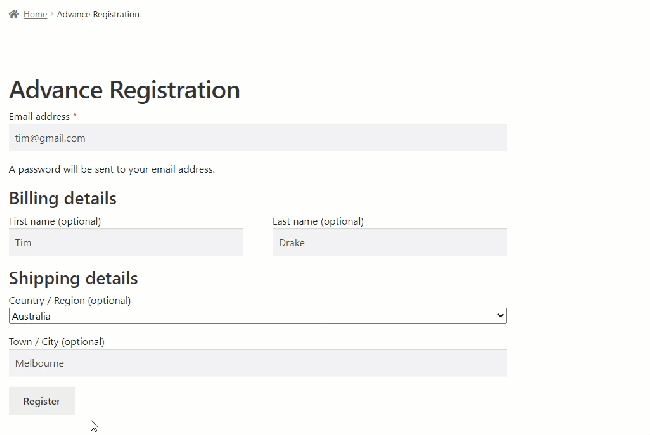Focus the First name field containing Tim

pyautogui.click(x=126, y=242)
